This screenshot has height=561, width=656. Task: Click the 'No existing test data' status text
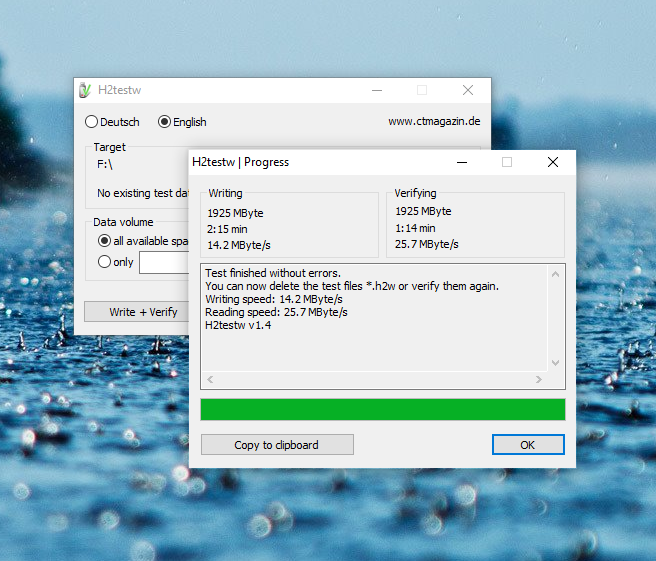pyautogui.click(x=143, y=193)
